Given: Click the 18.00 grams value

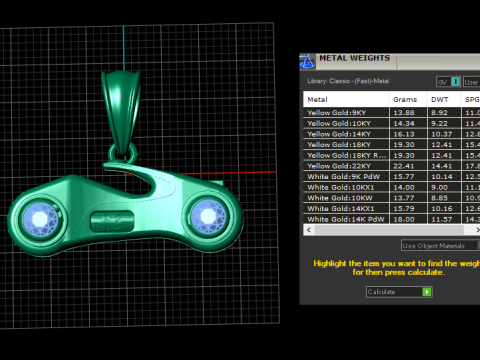Looking at the screenshot, I should (x=404, y=219).
